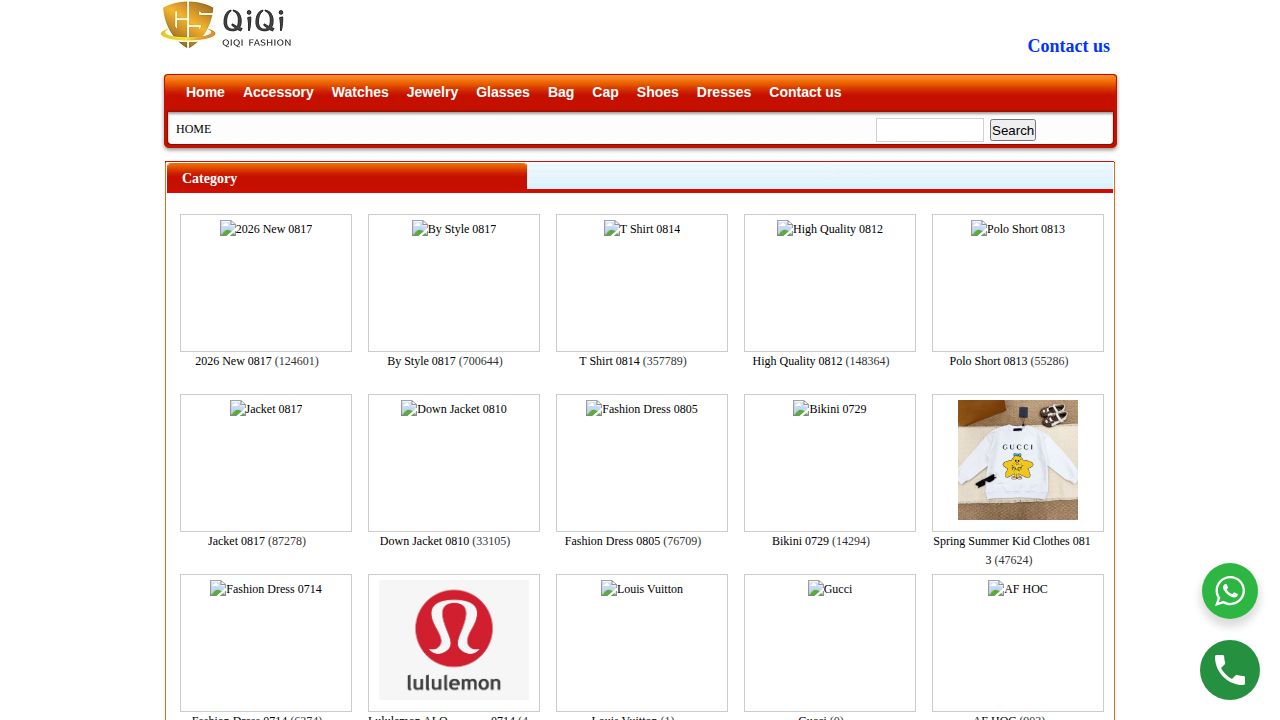Screen dimensions: 1280x720
Task: Select the Bag menu item
Action: click(x=561, y=92)
